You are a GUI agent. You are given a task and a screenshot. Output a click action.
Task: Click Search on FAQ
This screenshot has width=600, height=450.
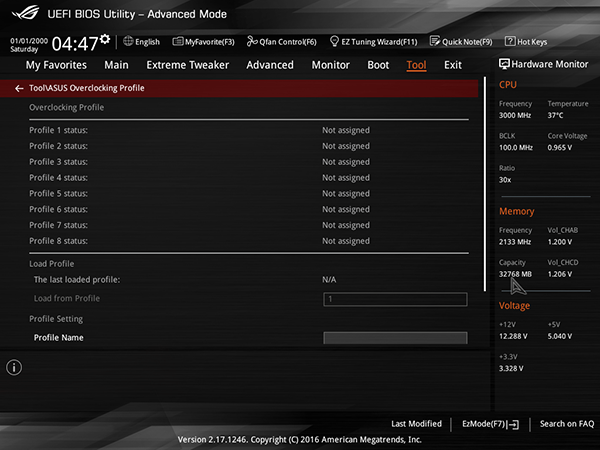[567, 424]
